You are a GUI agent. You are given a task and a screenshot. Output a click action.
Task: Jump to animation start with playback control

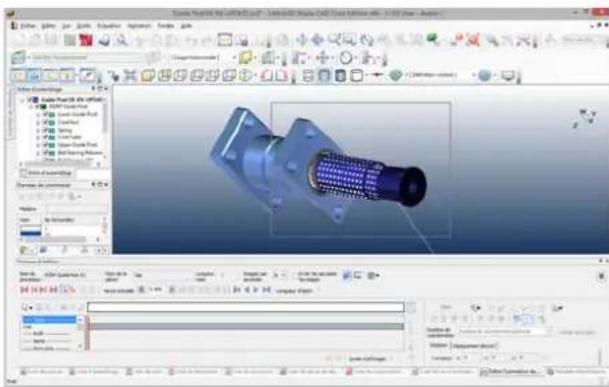click(237, 290)
